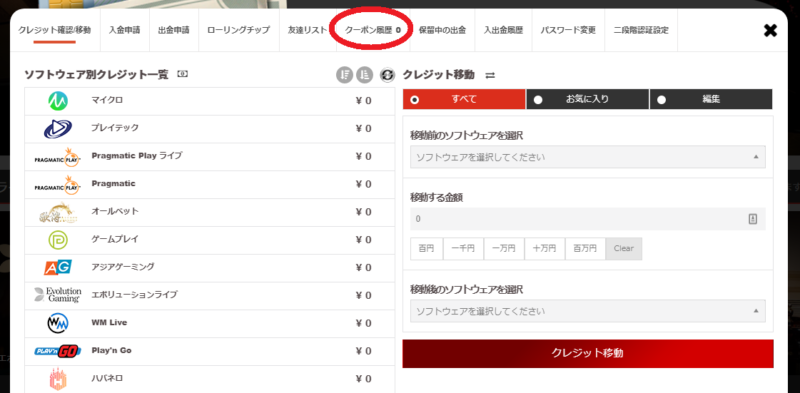Open the クーポン履歴 tab
The width and height of the screenshot is (800, 393).
click(x=373, y=30)
